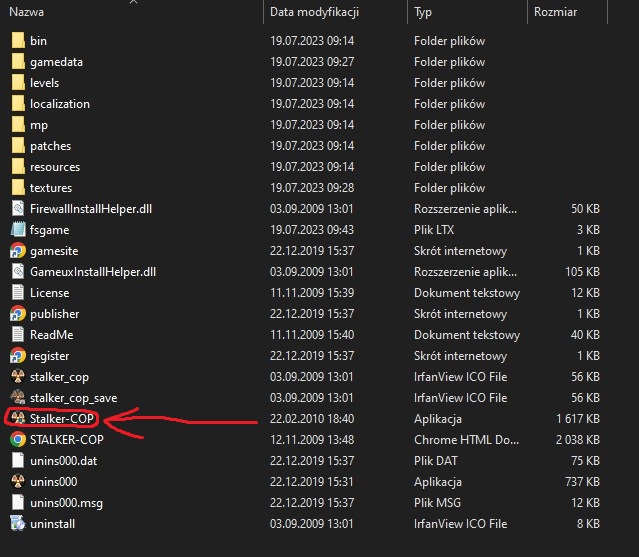Click the License text document icon
The width and height of the screenshot is (639, 557).
[18, 293]
